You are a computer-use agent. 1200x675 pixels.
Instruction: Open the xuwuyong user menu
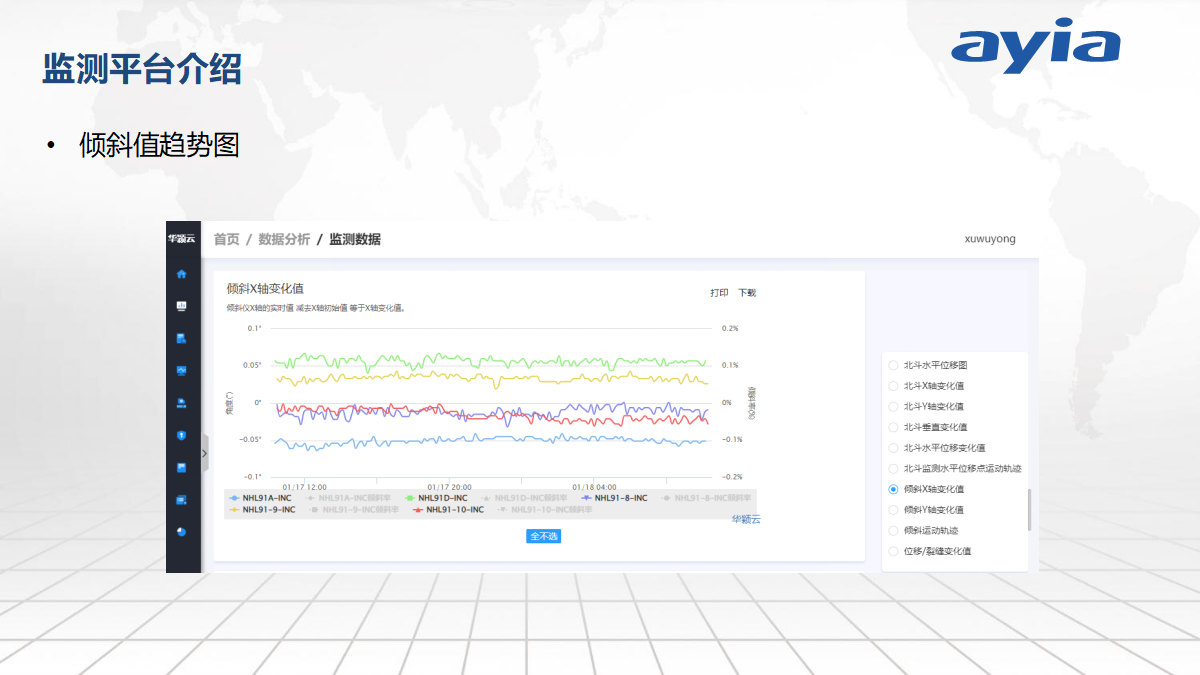click(x=990, y=239)
